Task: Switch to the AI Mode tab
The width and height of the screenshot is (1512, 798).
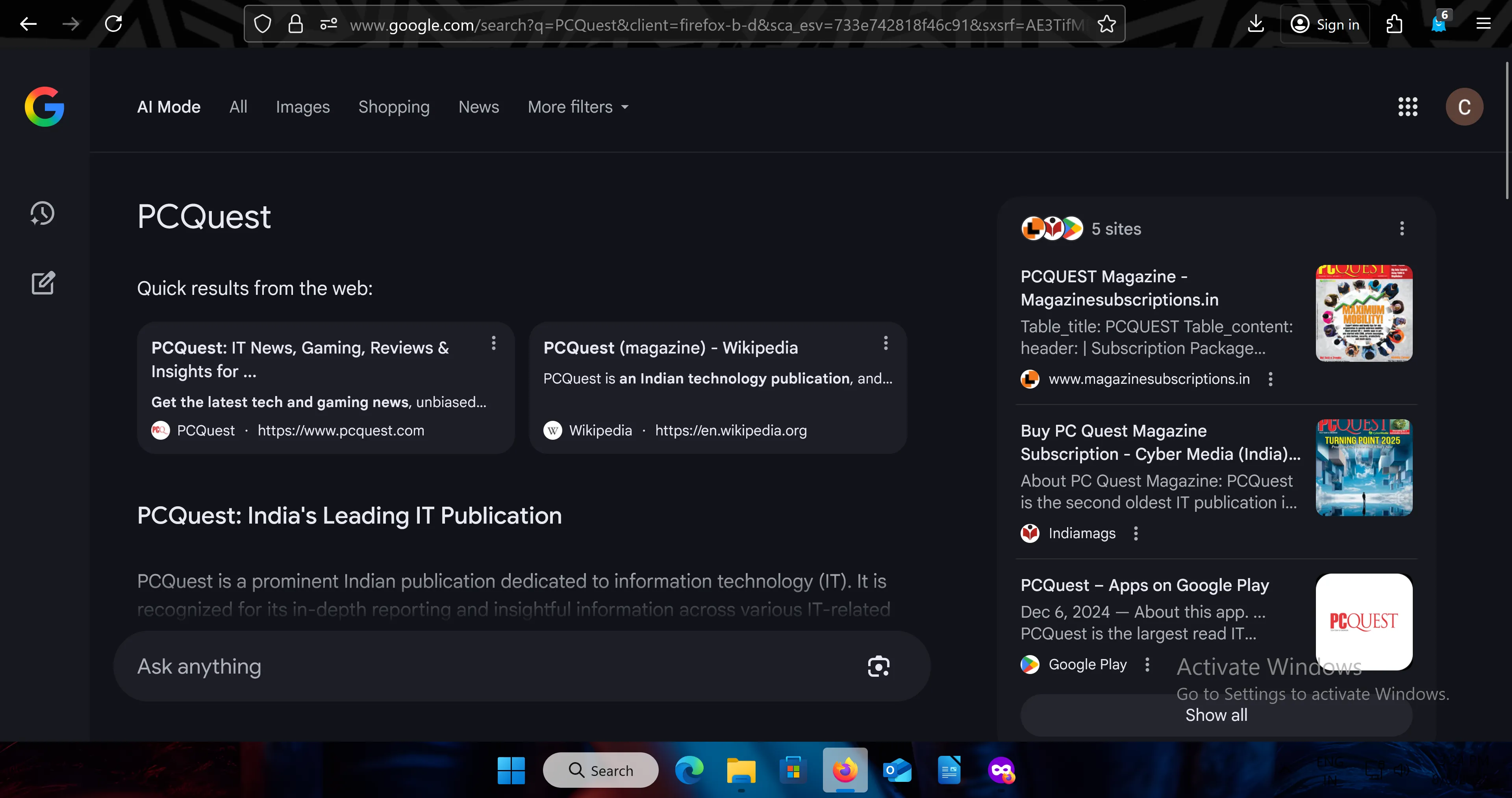Action: [169, 107]
